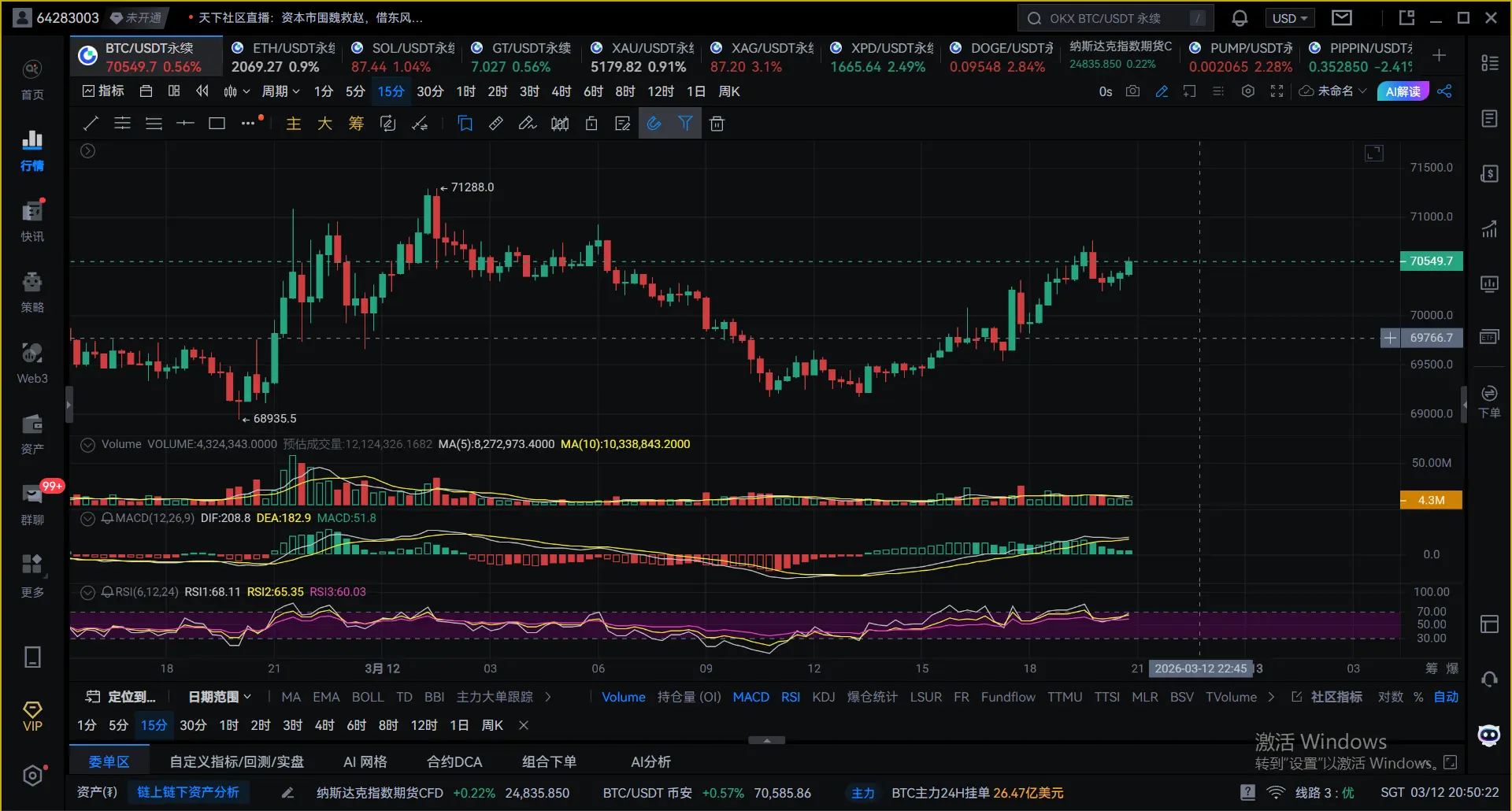Screen dimensions: 1512x811
Task: Open the candlestick chart type dropdown
Action: tap(236, 91)
